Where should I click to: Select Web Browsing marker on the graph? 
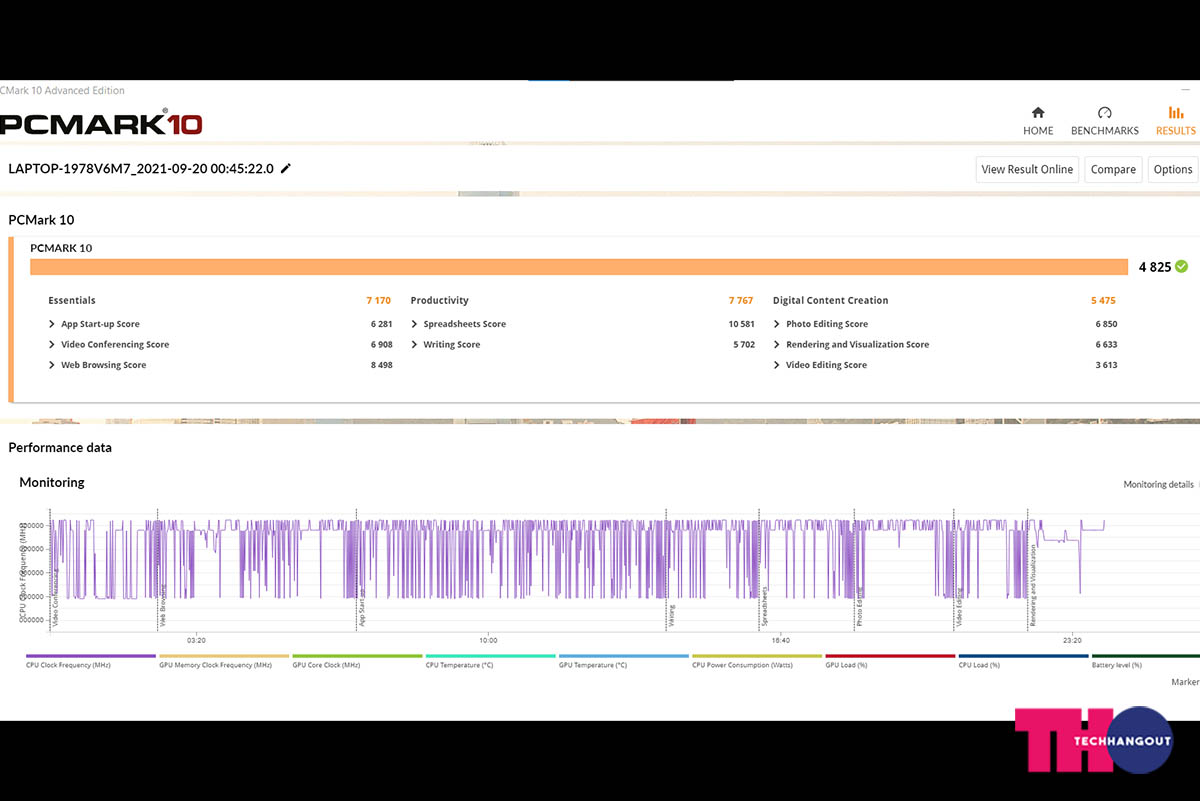click(x=163, y=608)
